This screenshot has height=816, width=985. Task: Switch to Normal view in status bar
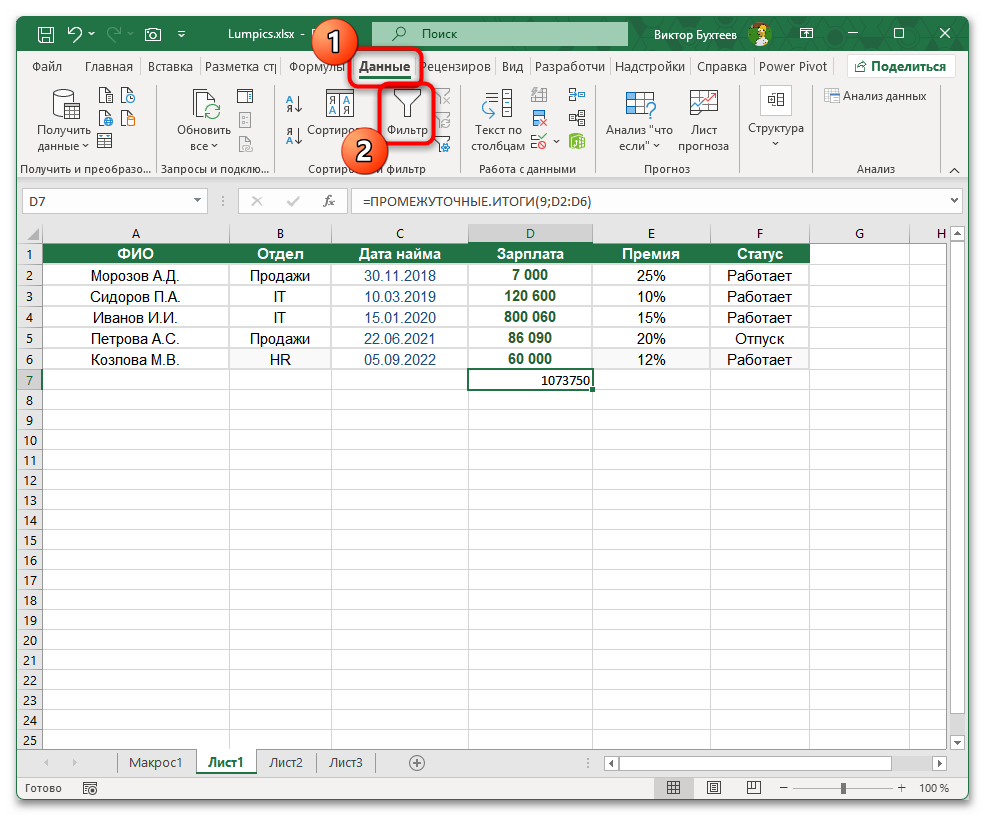tap(674, 788)
